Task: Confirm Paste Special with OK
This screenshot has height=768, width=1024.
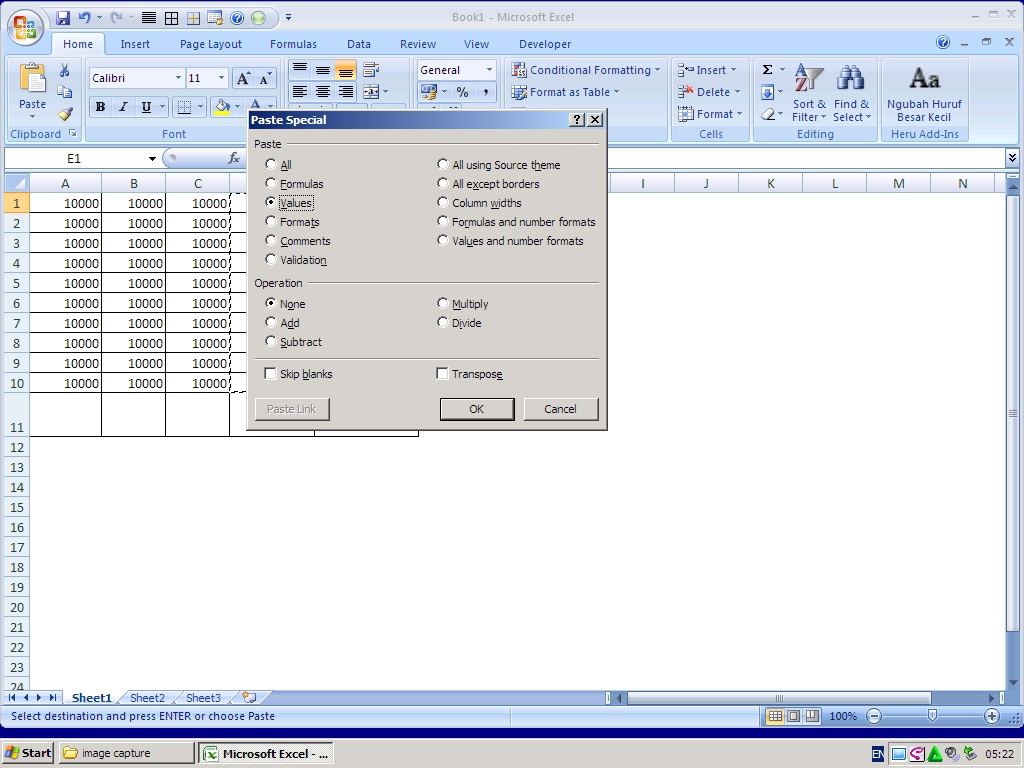Action: 477,409
